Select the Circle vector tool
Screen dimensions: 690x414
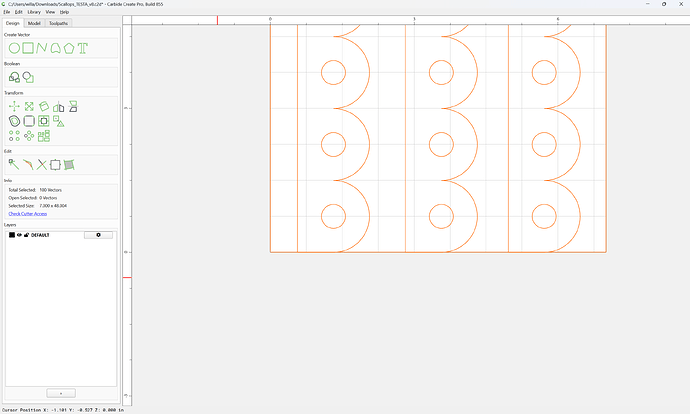click(14, 48)
